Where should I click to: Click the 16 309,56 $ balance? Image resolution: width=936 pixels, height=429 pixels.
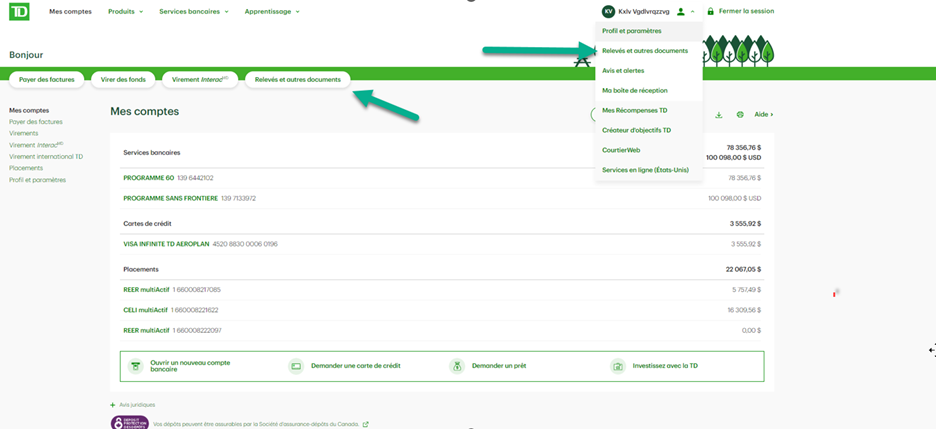tap(745, 310)
